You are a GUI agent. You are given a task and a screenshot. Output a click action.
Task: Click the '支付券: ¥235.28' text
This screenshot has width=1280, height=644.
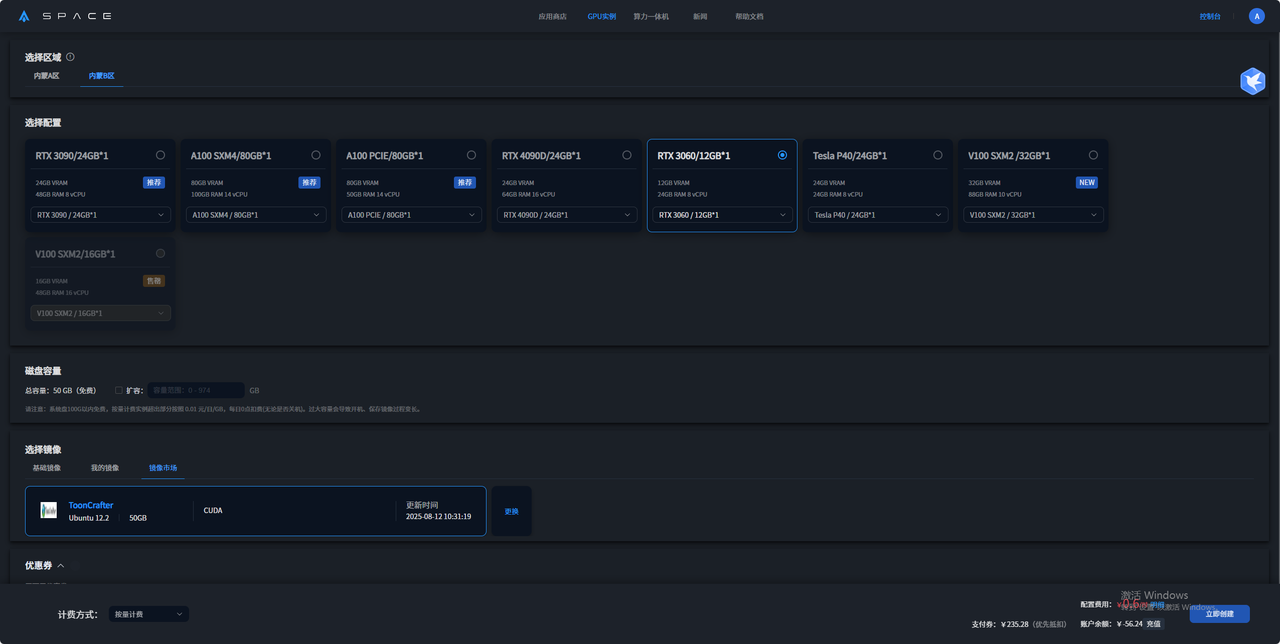tap(999, 624)
